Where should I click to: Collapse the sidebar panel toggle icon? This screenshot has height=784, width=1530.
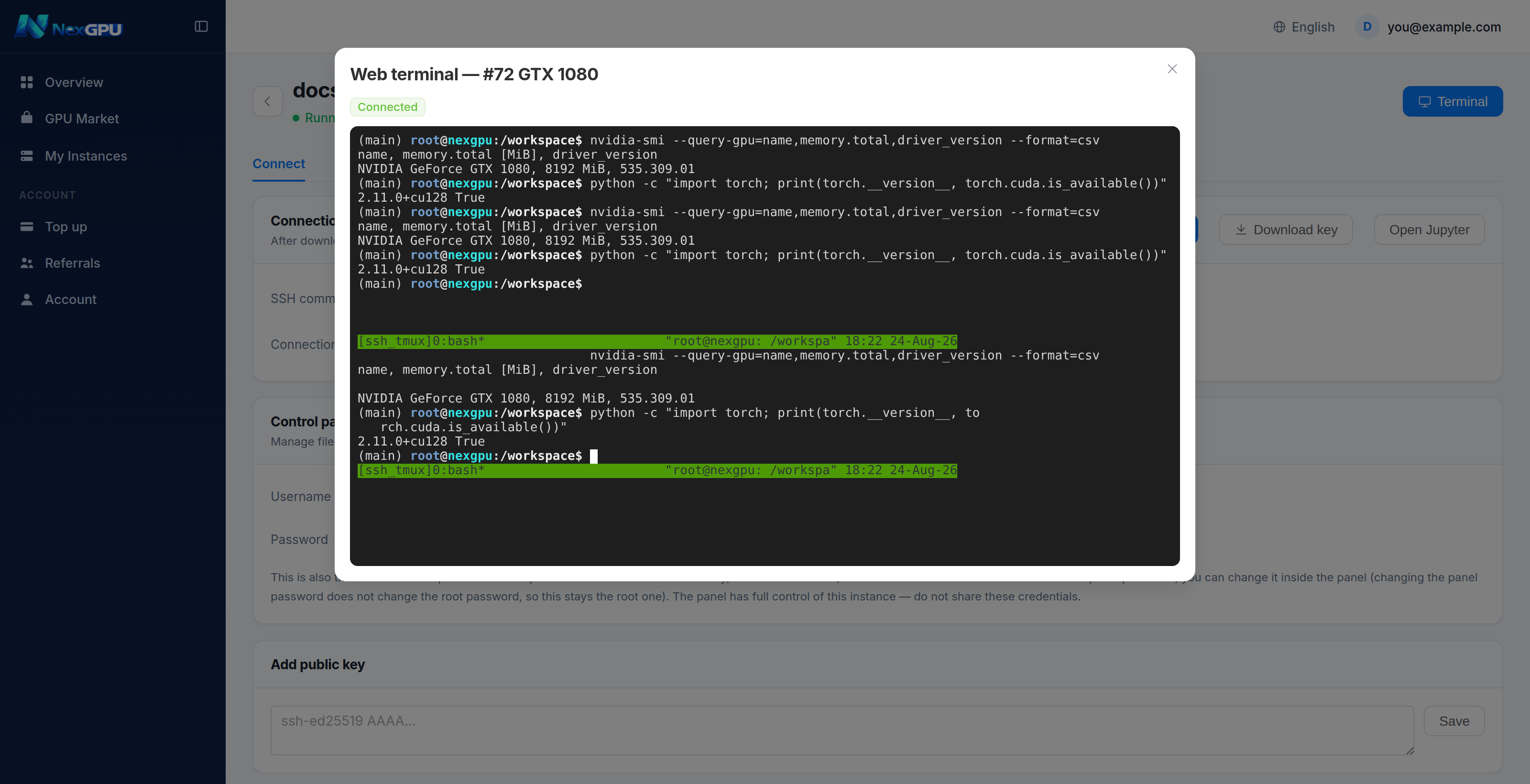[201, 26]
